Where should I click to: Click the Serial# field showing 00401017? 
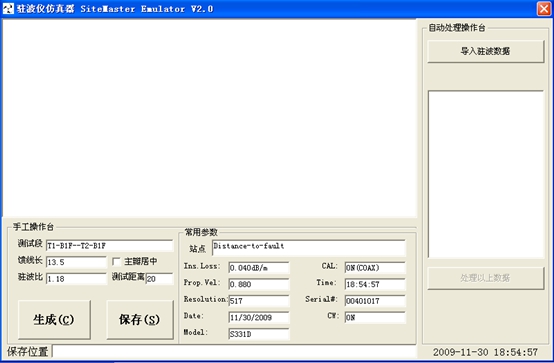tap(375, 301)
